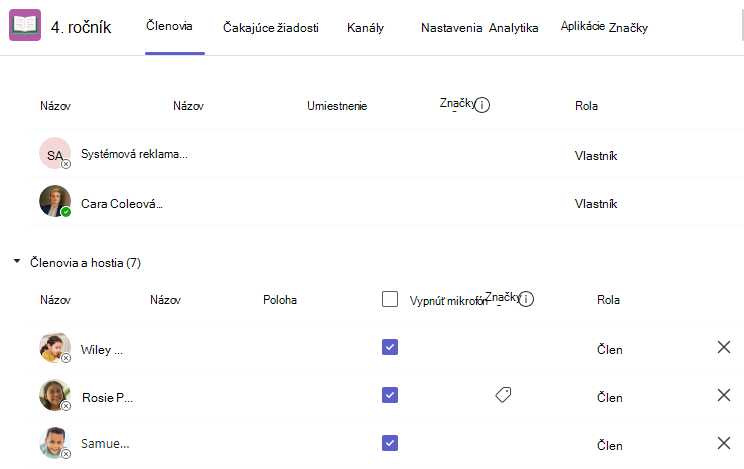Click the SA avatar of Systémová reklama

coord(55,153)
